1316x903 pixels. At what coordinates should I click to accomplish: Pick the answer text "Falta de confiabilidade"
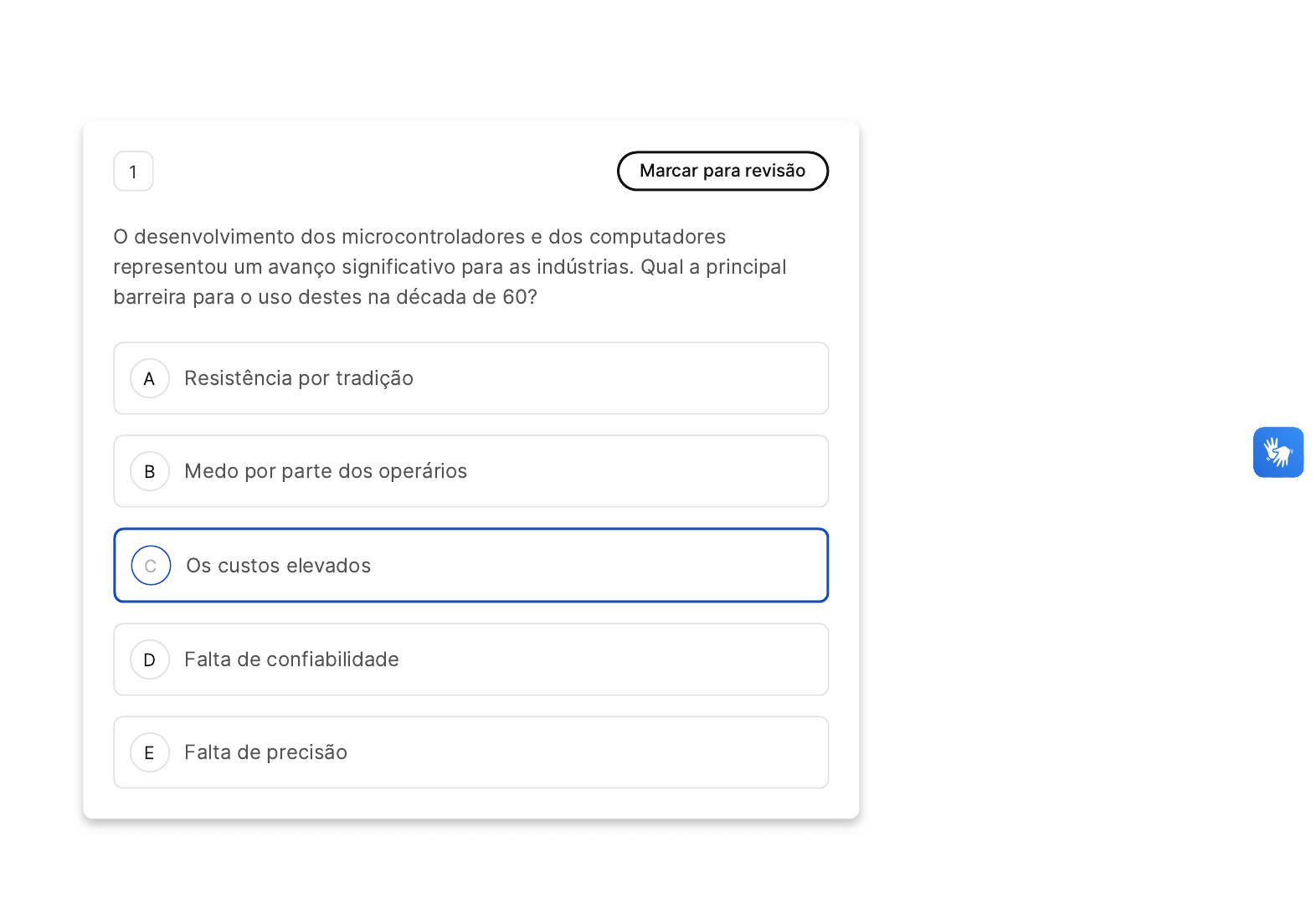tap(291, 659)
